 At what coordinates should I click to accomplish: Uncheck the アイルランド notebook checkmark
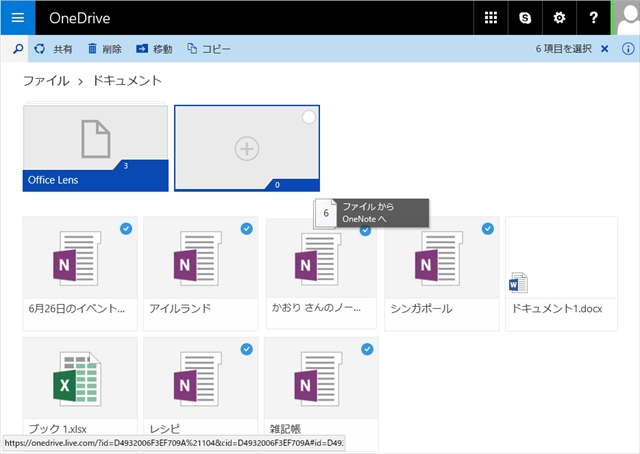pyautogui.click(x=247, y=229)
